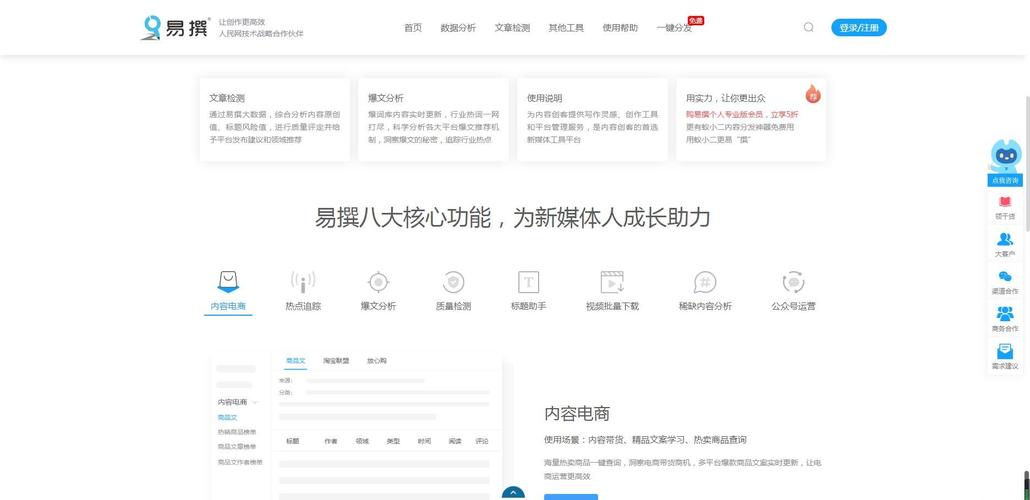Go to 首页 in the navigation

click(413, 28)
